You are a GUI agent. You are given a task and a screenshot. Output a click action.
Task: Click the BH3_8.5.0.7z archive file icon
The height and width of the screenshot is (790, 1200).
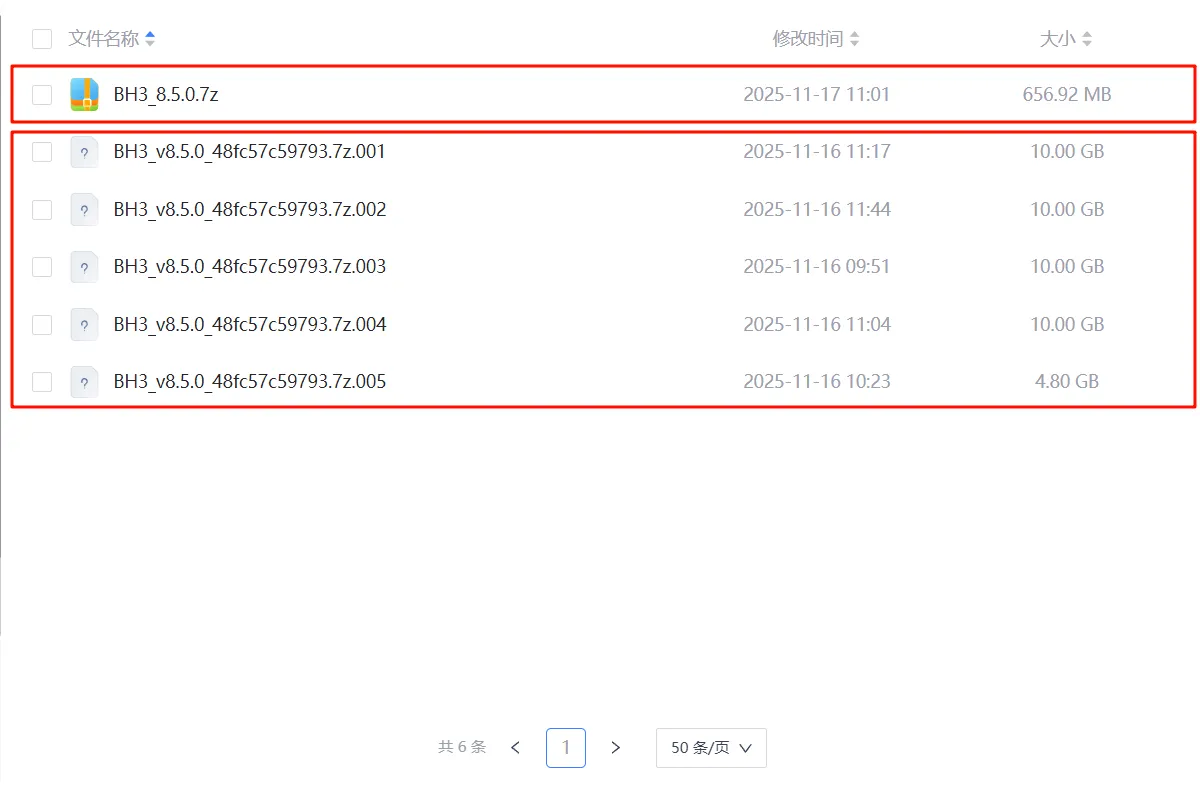(84, 95)
